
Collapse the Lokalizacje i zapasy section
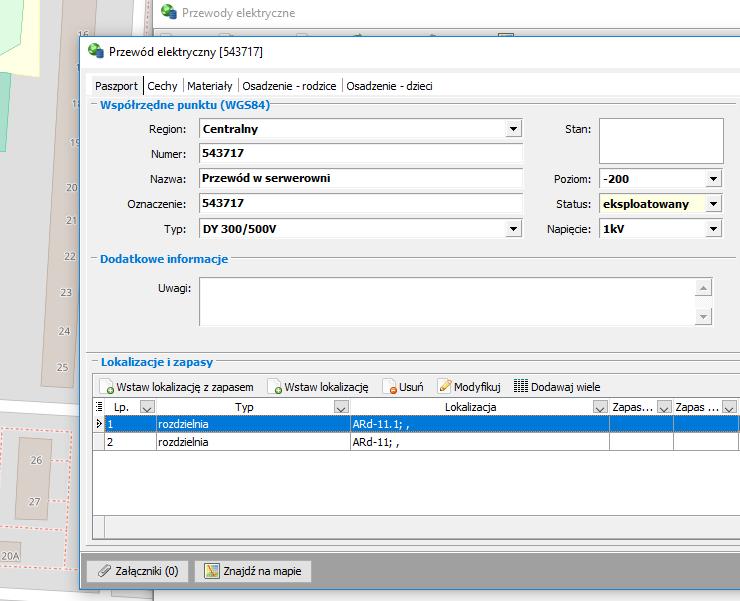[94, 361]
